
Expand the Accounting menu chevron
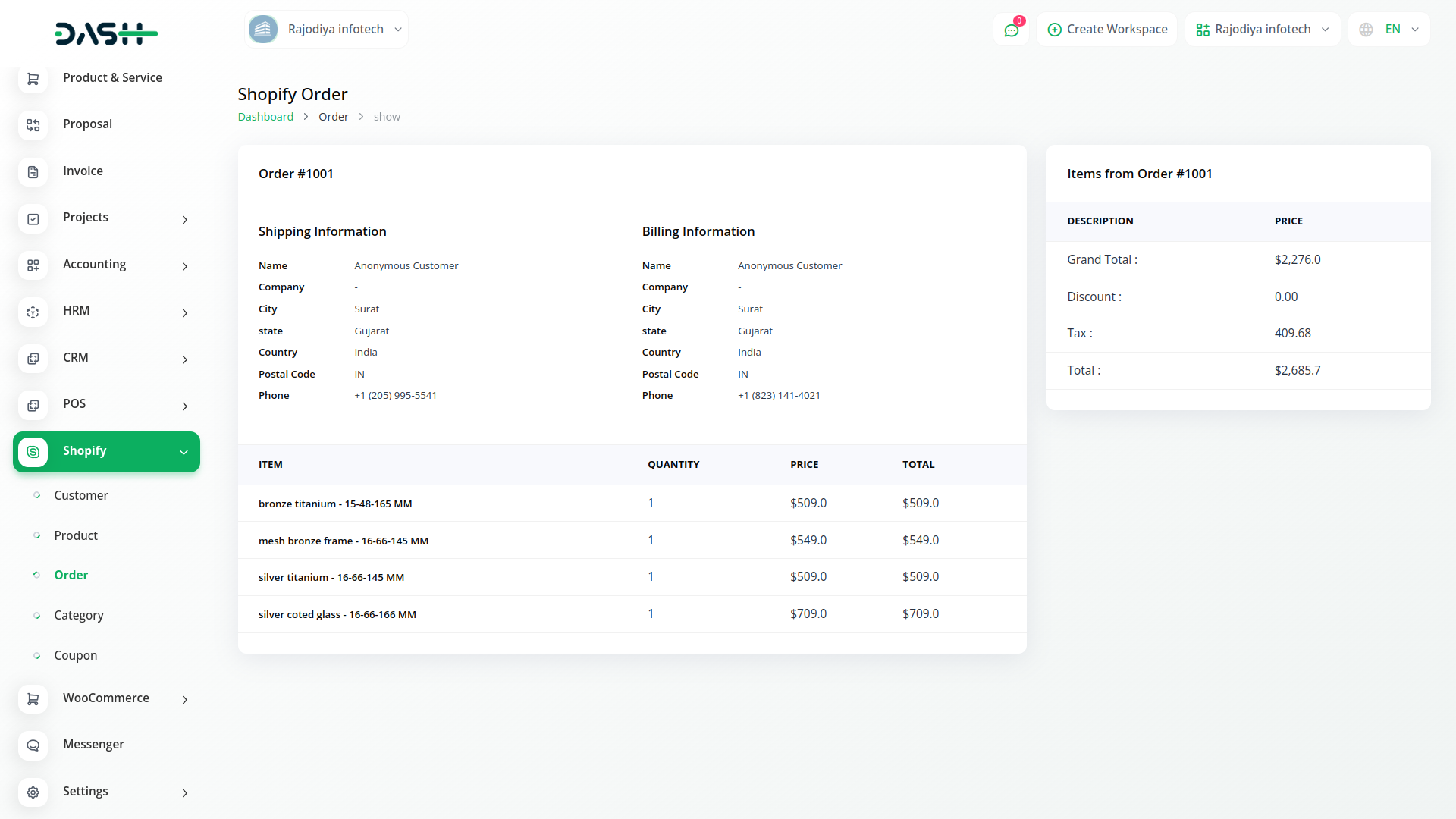(x=184, y=266)
